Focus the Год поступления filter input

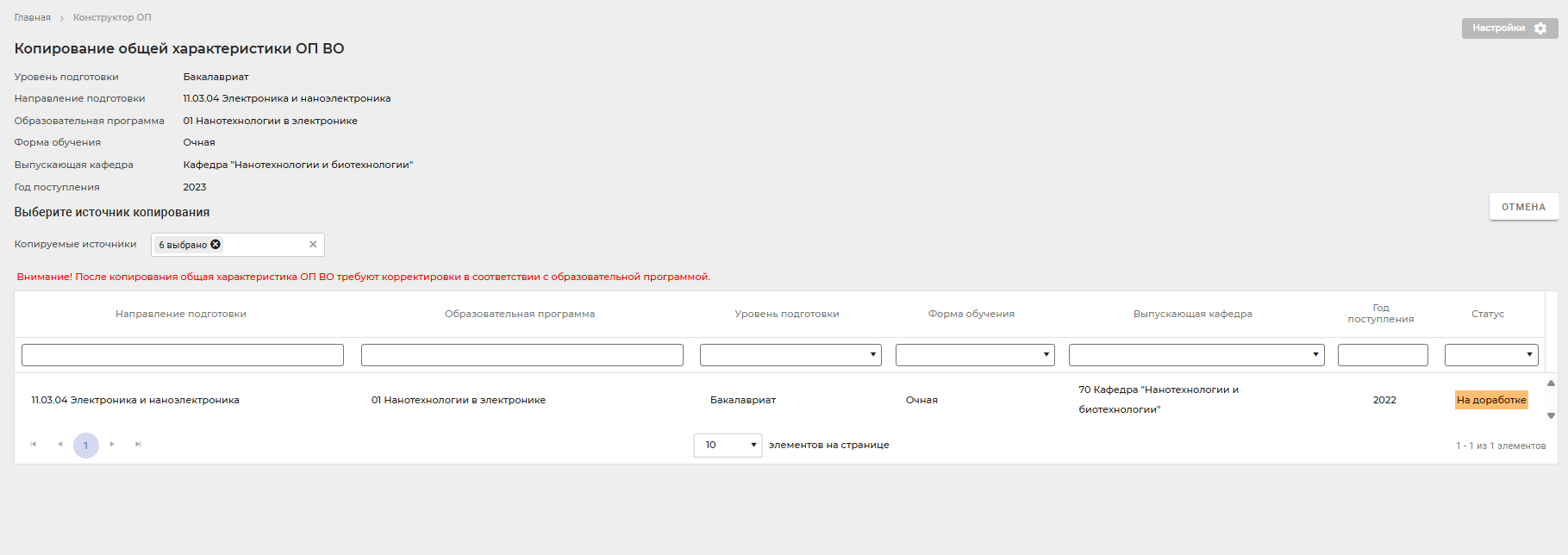pyautogui.click(x=1383, y=355)
